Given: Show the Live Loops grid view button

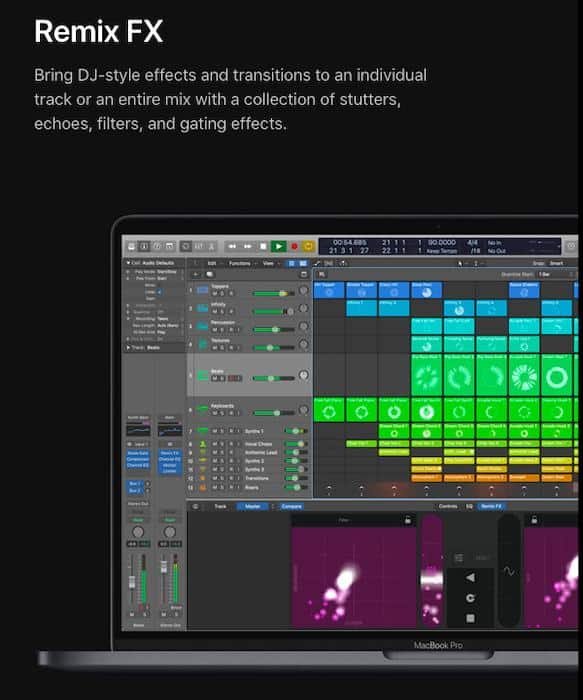Looking at the screenshot, I should [x=292, y=263].
